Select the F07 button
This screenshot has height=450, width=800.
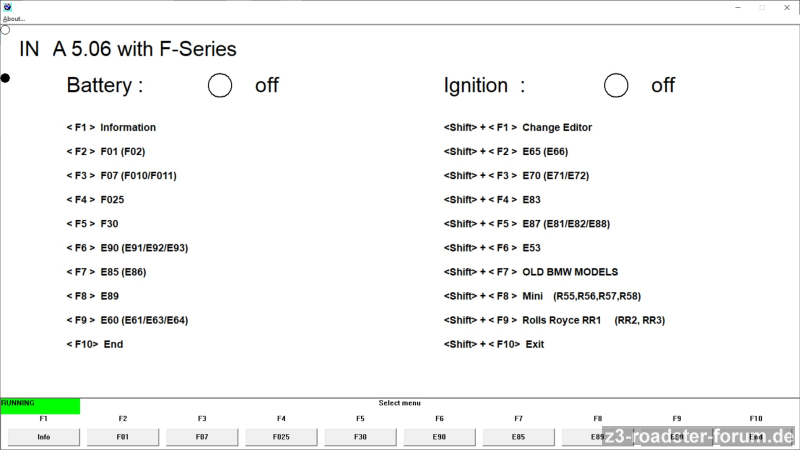tap(201, 437)
